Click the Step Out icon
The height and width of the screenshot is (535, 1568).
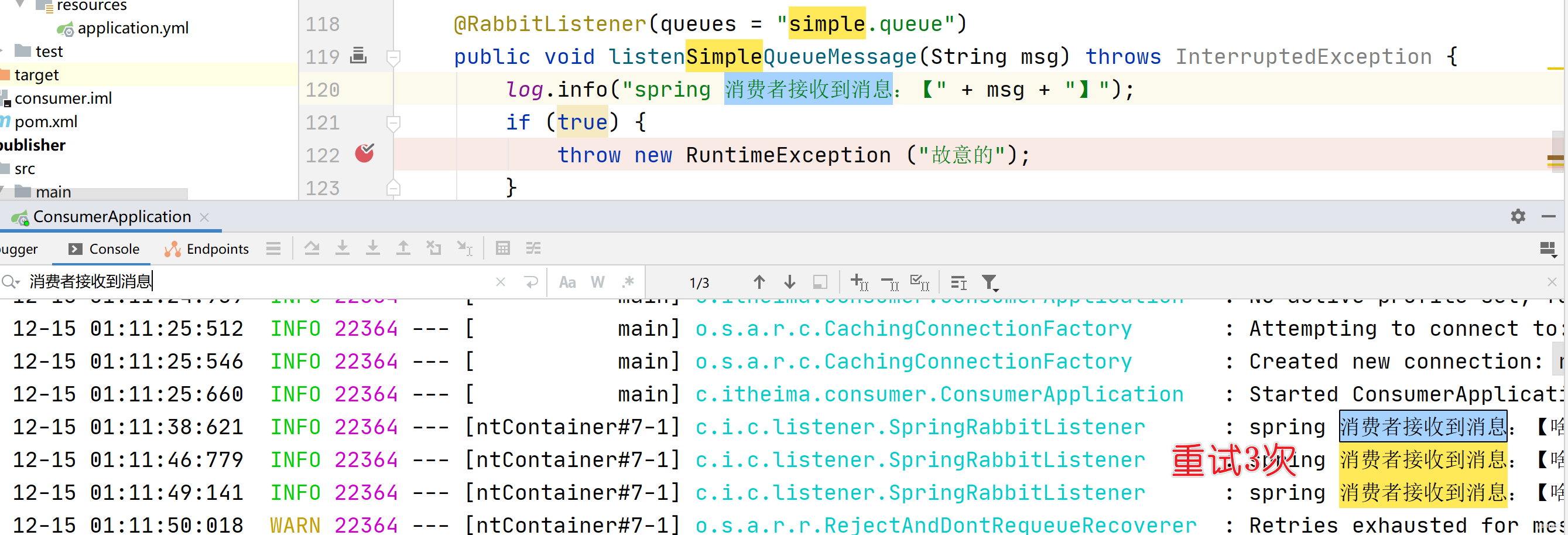[x=403, y=248]
